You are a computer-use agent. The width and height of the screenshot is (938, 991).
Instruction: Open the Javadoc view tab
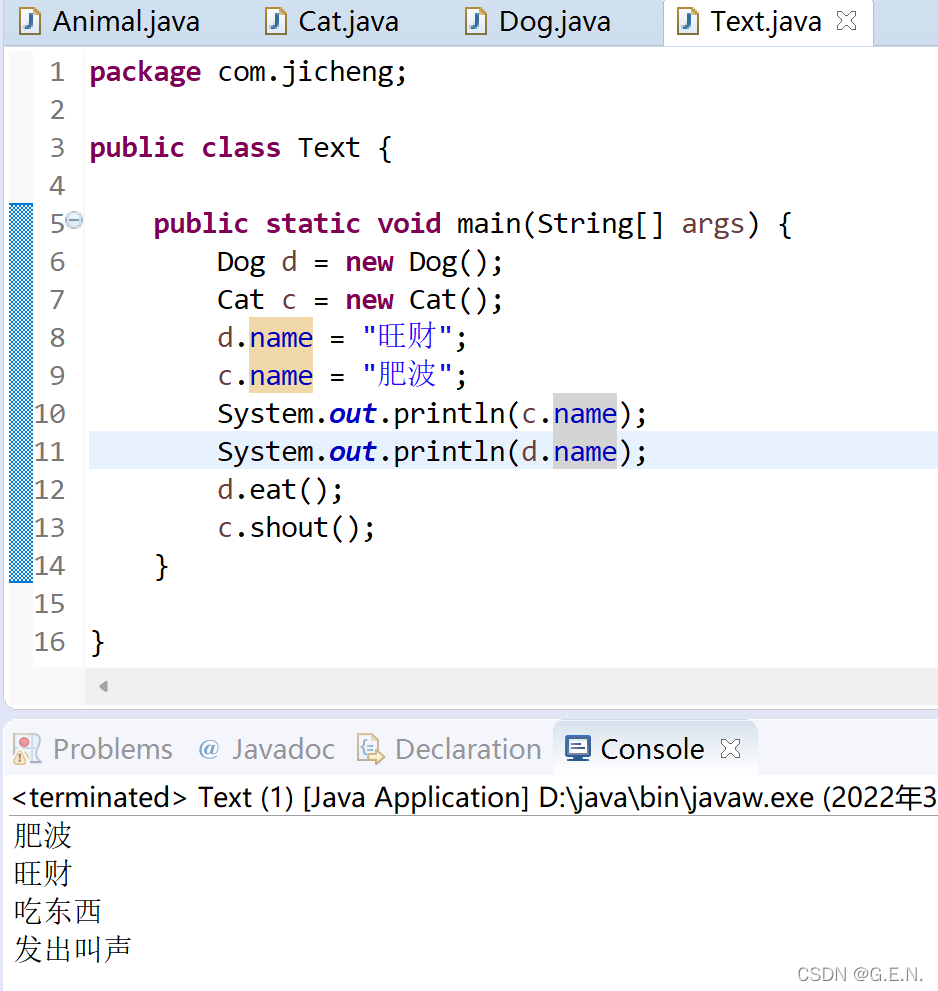266,749
